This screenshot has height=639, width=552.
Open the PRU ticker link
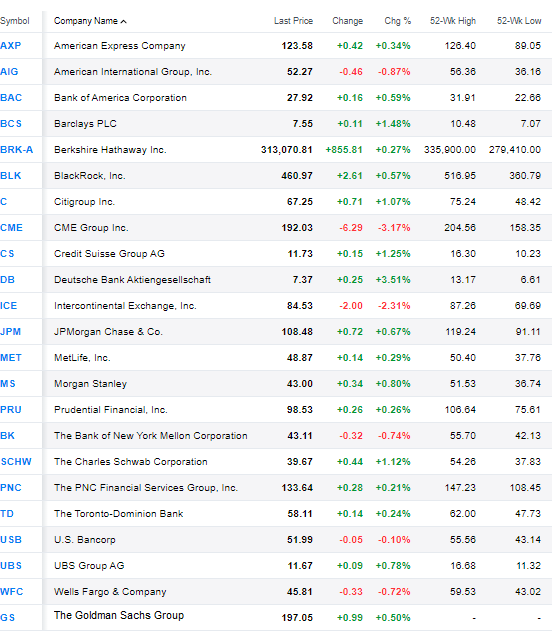click(11, 410)
